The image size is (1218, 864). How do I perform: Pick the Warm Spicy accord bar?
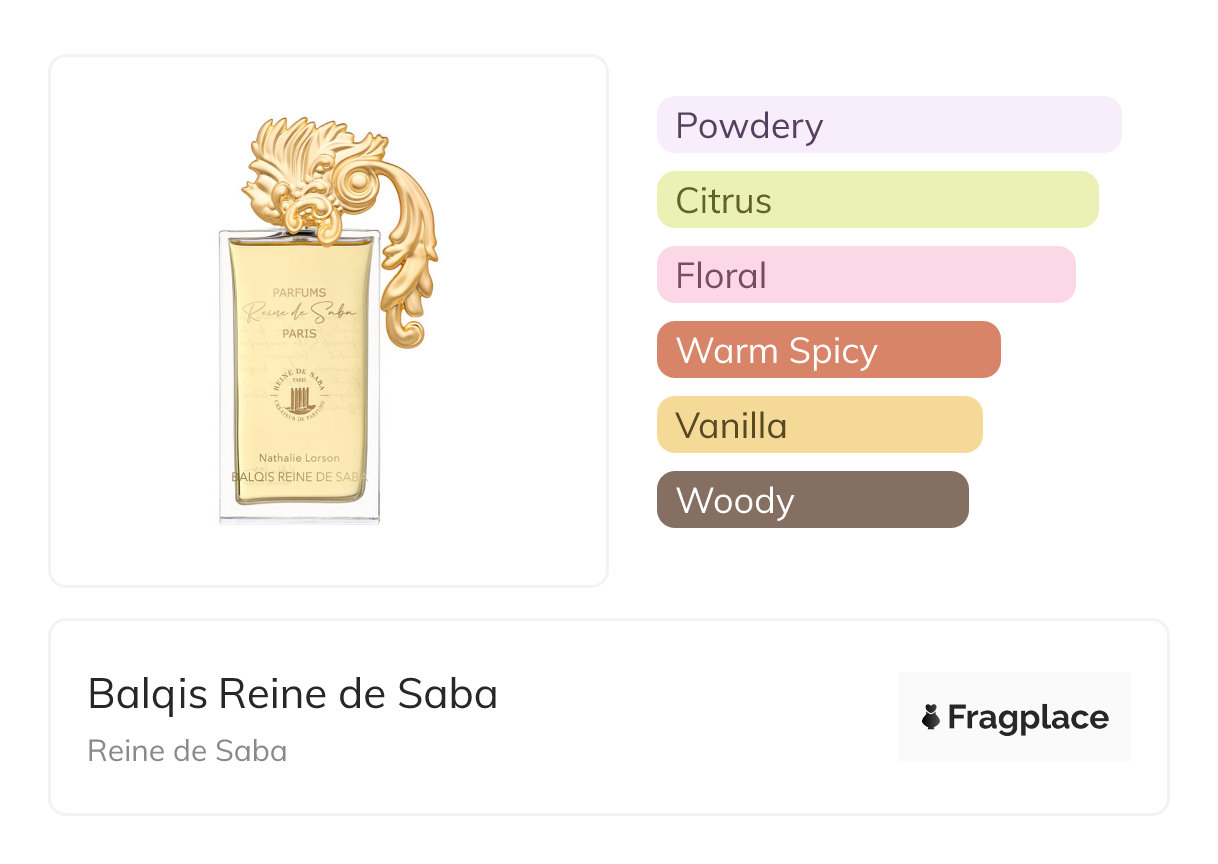(x=828, y=350)
